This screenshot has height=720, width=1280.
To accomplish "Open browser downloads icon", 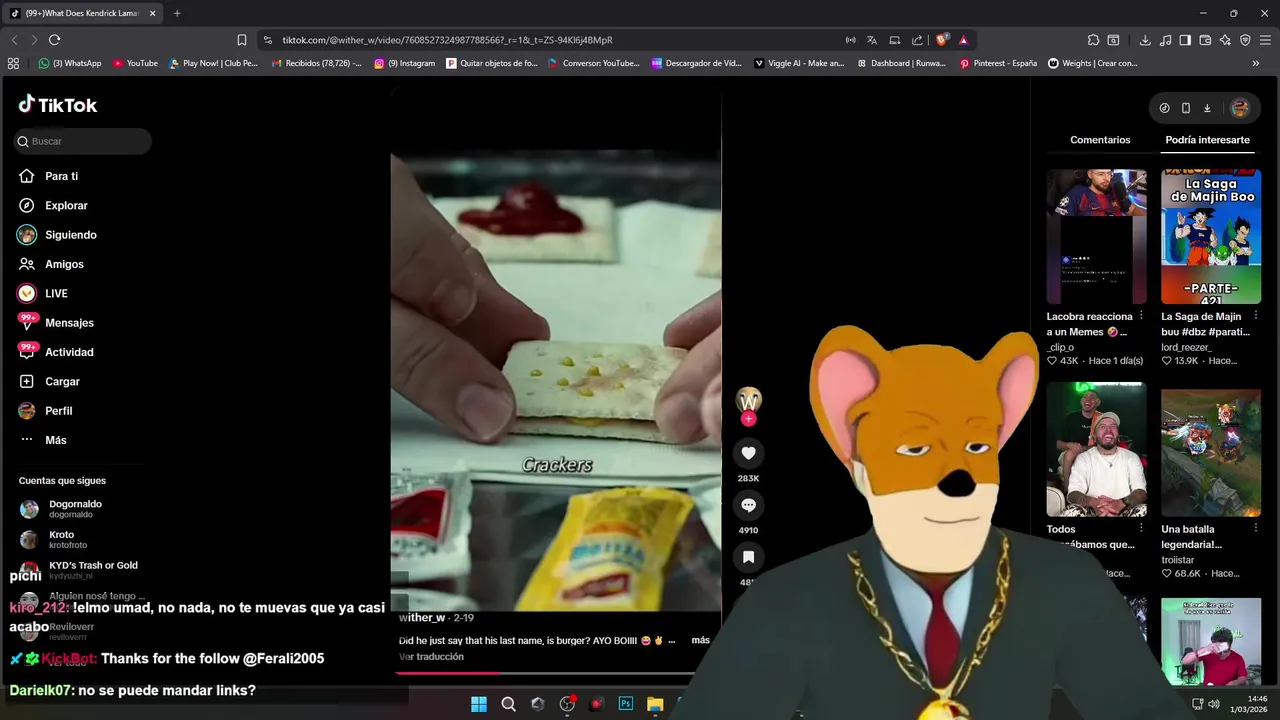I will tap(1145, 40).
